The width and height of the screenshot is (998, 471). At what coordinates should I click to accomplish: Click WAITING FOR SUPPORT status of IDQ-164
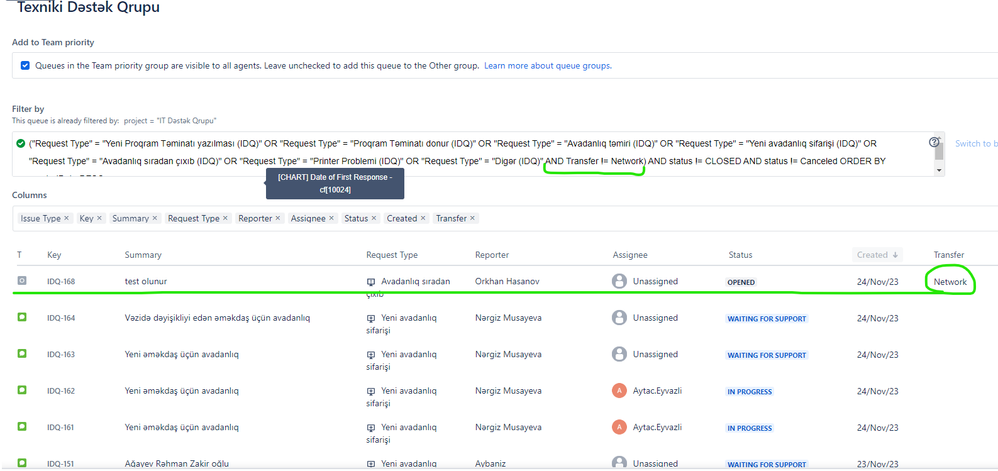pyautogui.click(x=767, y=318)
